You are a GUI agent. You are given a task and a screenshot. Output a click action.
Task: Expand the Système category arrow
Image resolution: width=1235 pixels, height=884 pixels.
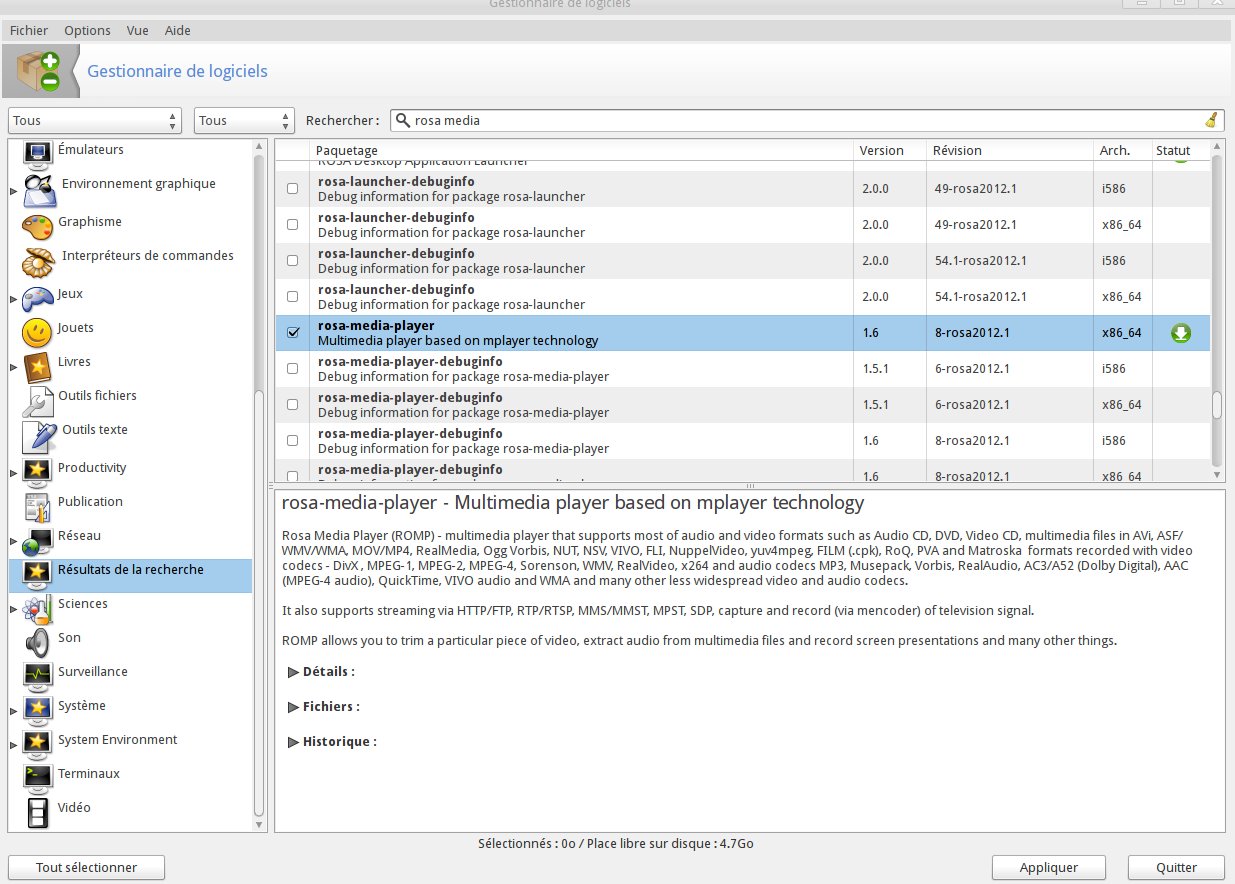14,711
